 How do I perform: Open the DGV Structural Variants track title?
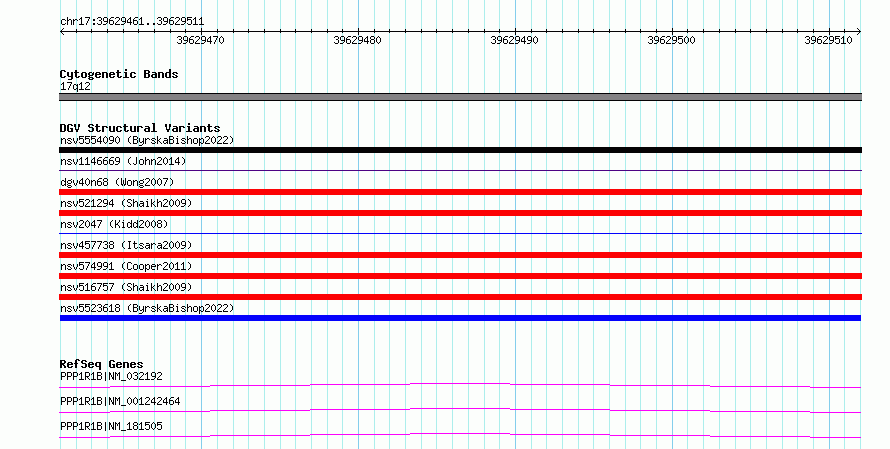[140, 128]
